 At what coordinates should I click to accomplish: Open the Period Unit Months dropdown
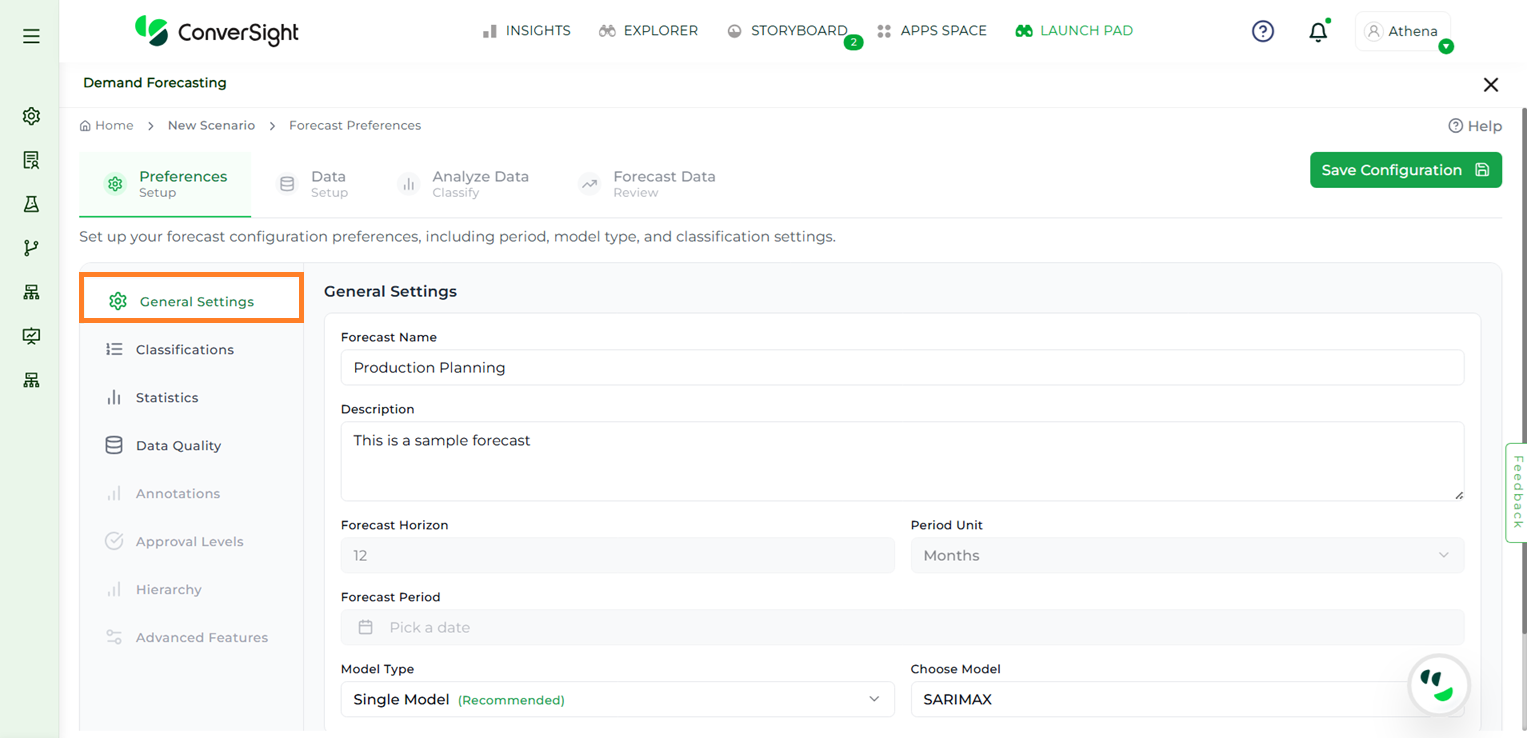pos(1186,555)
